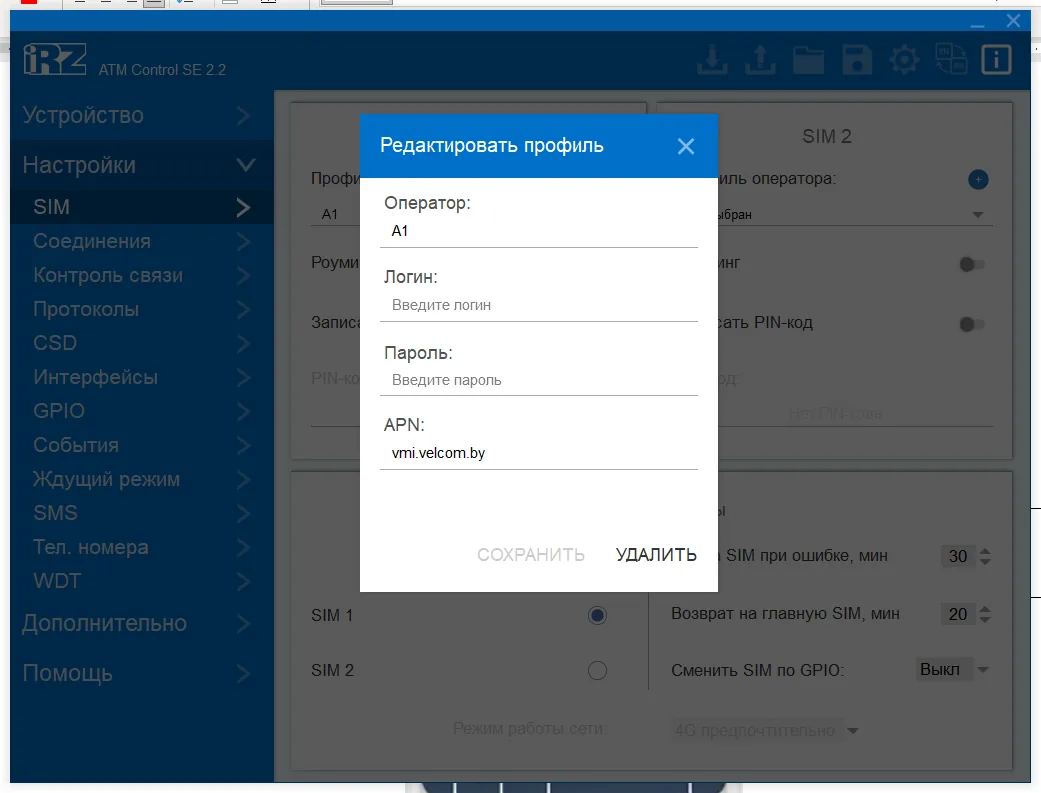1041x793 pixels.
Task: Toggle the SIM 2 roaming switch
Action: pyautogui.click(x=971, y=264)
